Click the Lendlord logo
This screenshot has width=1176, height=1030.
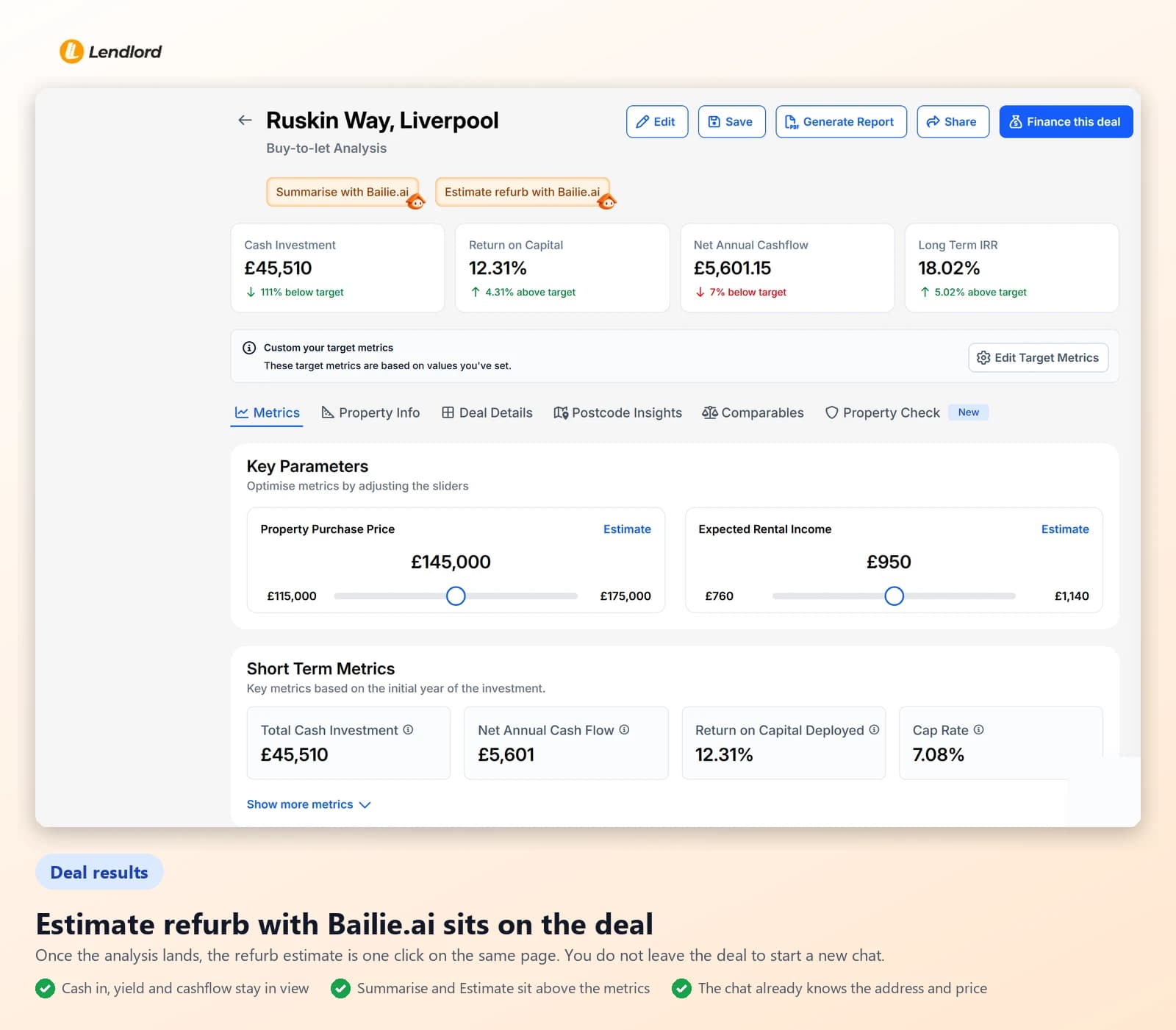[110, 51]
